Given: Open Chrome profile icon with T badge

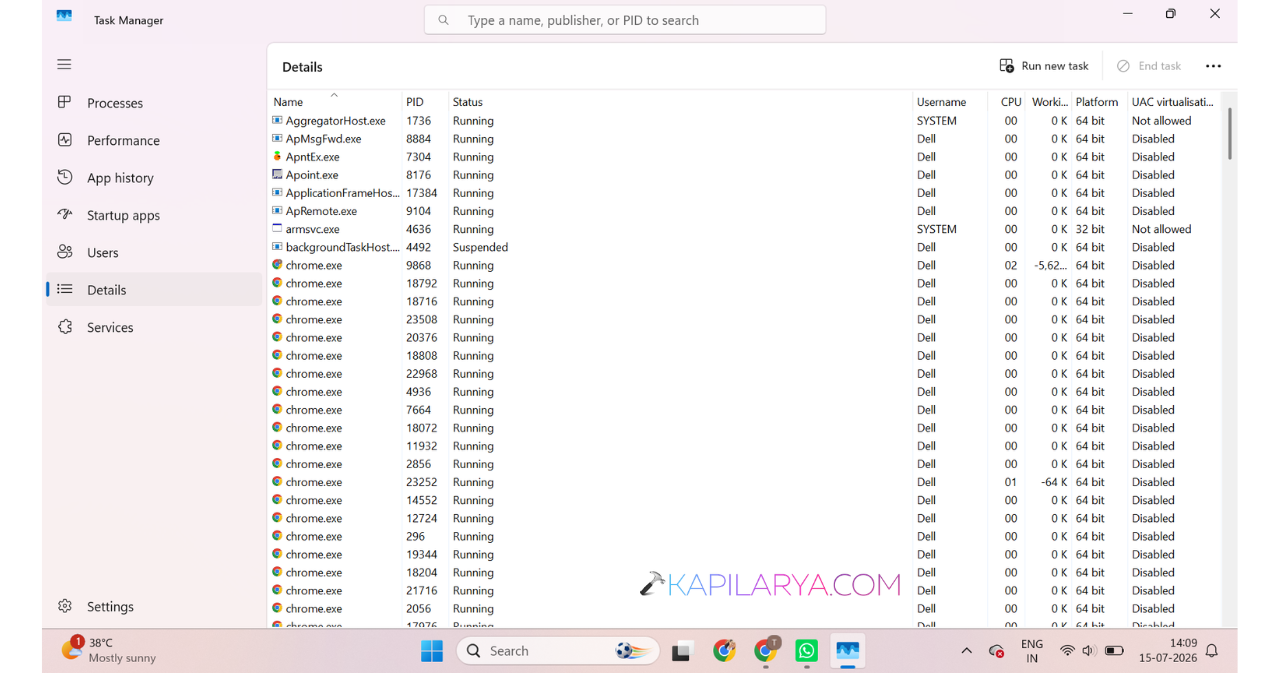Looking at the screenshot, I should [x=766, y=651].
